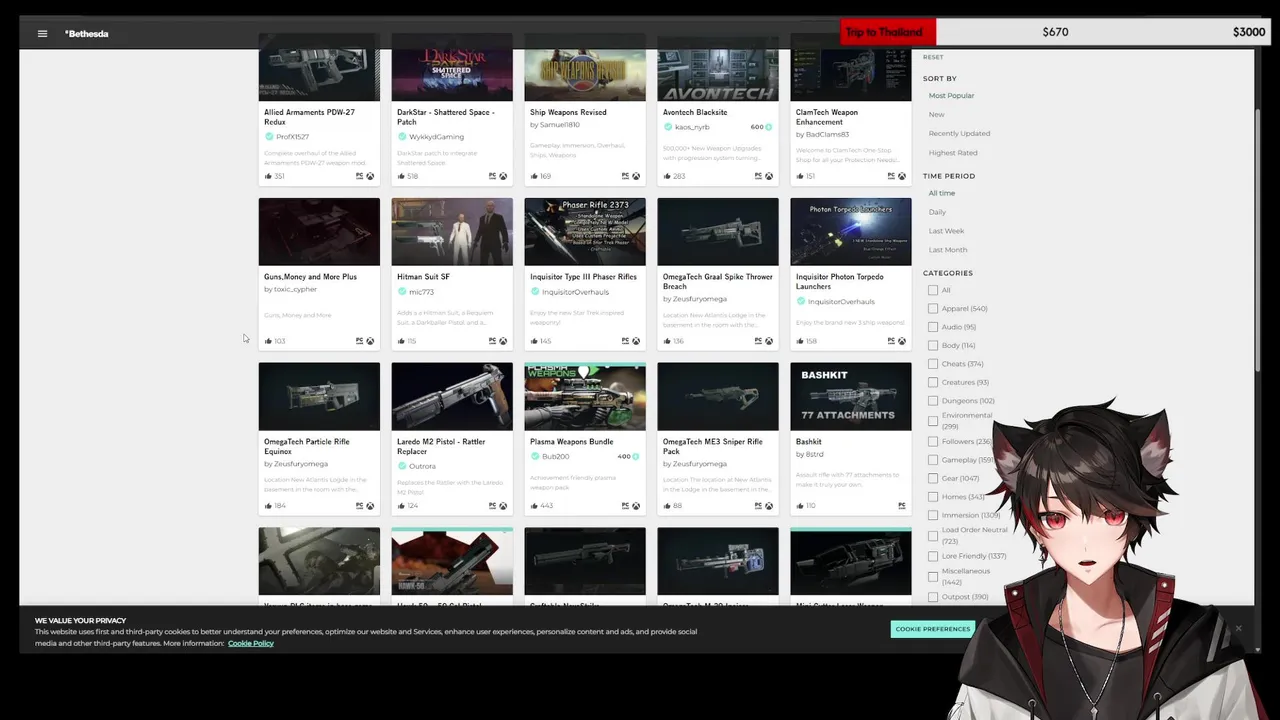The image size is (1280, 720).
Task: Open the hamburger menu beside the Bethesda logo
Action: (x=42, y=33)
